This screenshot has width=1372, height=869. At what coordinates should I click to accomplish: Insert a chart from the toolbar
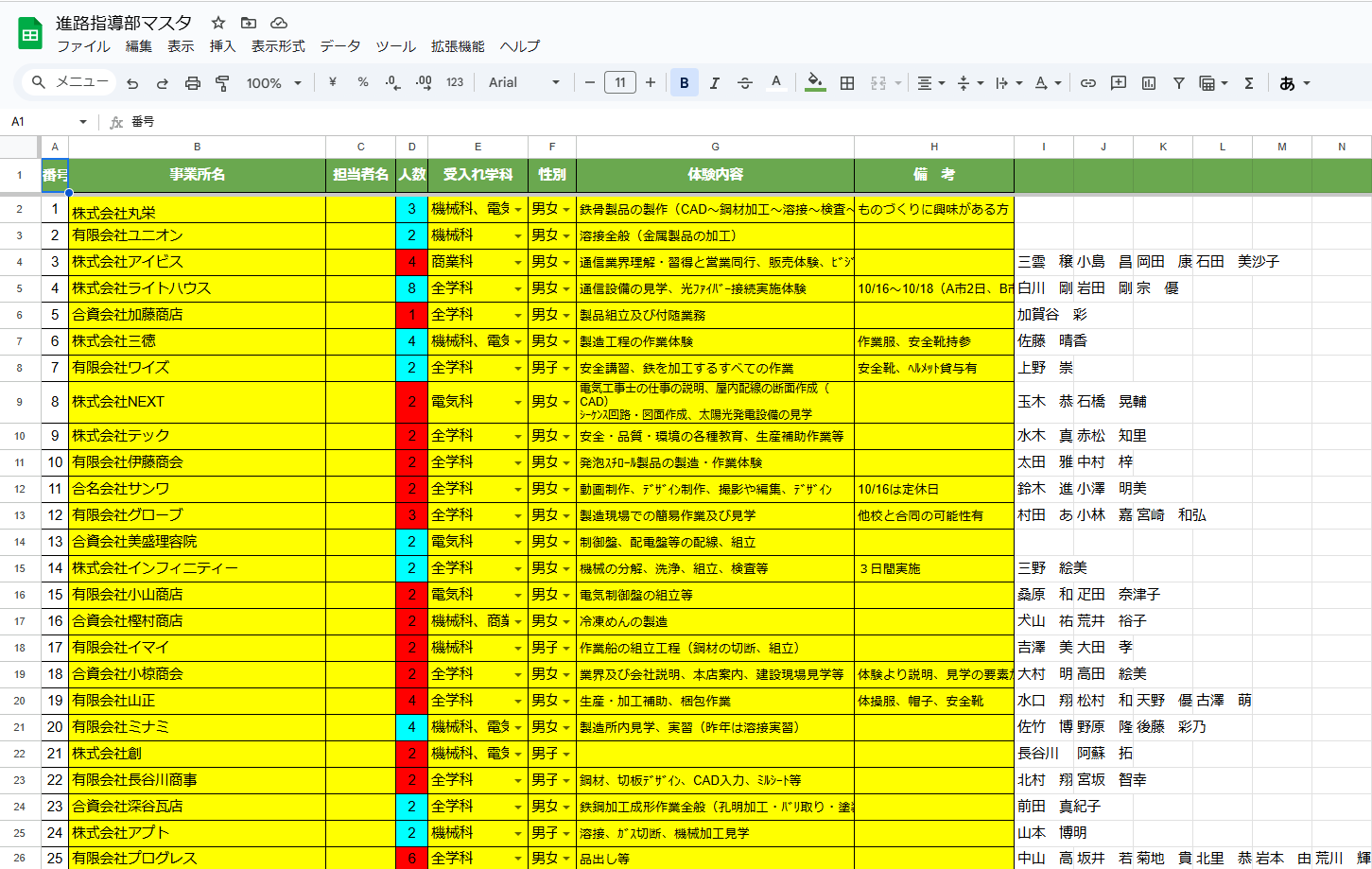1149,83
